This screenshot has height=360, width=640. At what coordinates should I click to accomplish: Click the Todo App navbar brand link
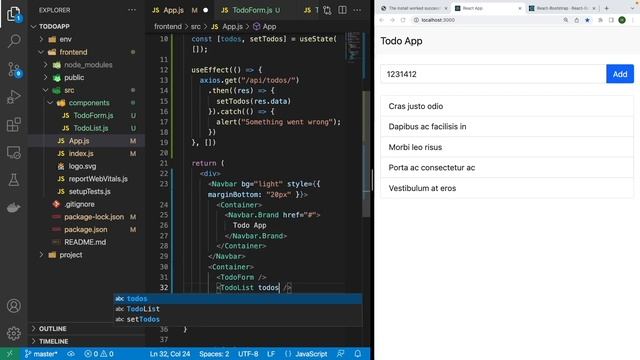pos(401,41)
